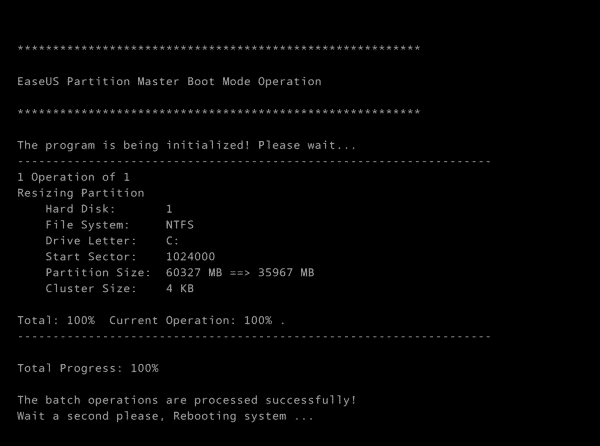Click the 'Current Operation: 100%' text
Screen dimensions: 600x446
point(191,321)
